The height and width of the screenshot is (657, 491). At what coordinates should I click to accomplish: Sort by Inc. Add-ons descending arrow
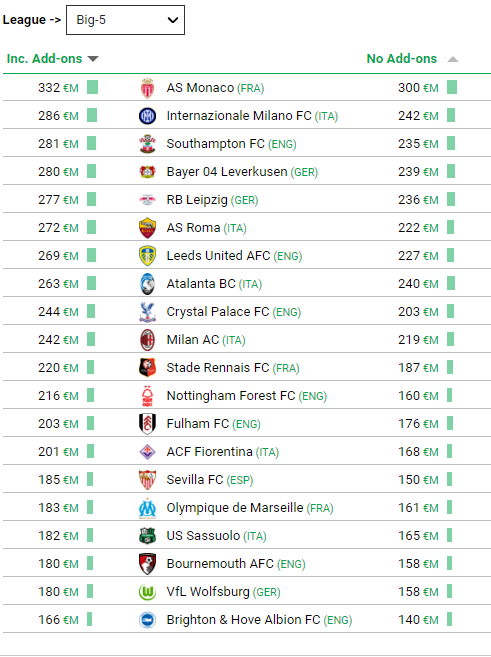click(93, 59)
